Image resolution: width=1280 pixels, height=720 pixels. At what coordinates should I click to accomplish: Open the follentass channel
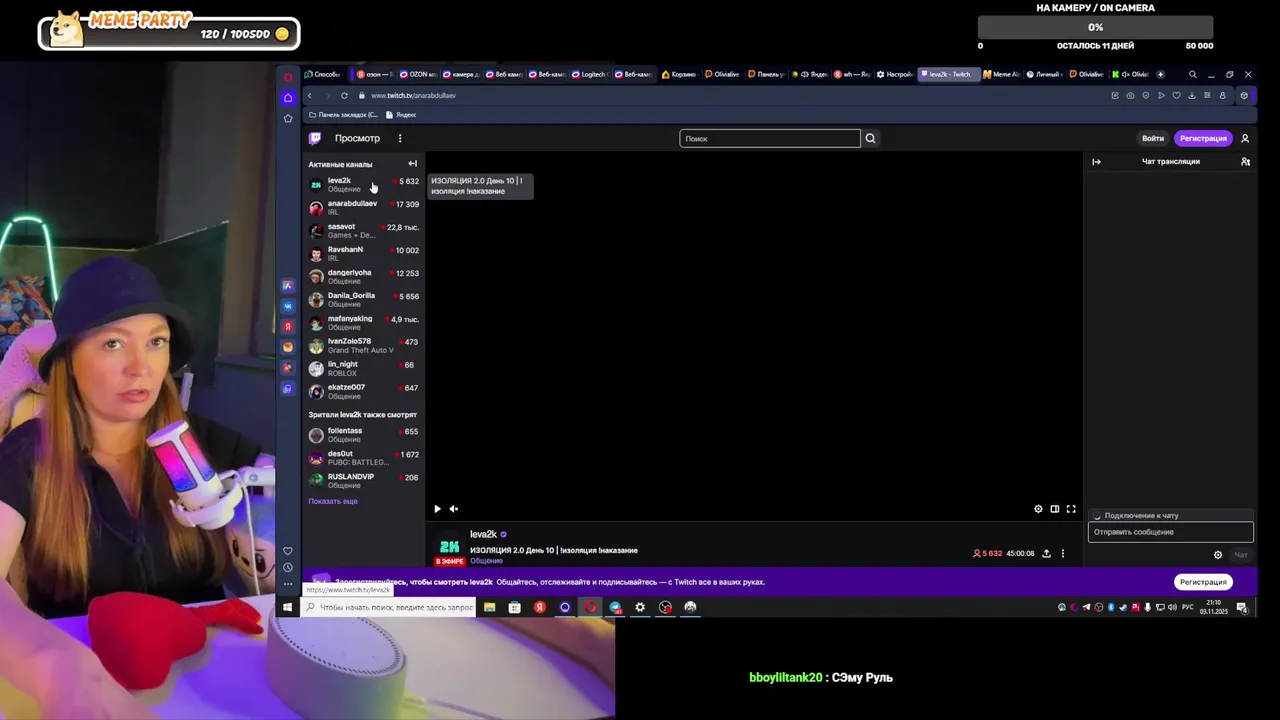(363, 435)
